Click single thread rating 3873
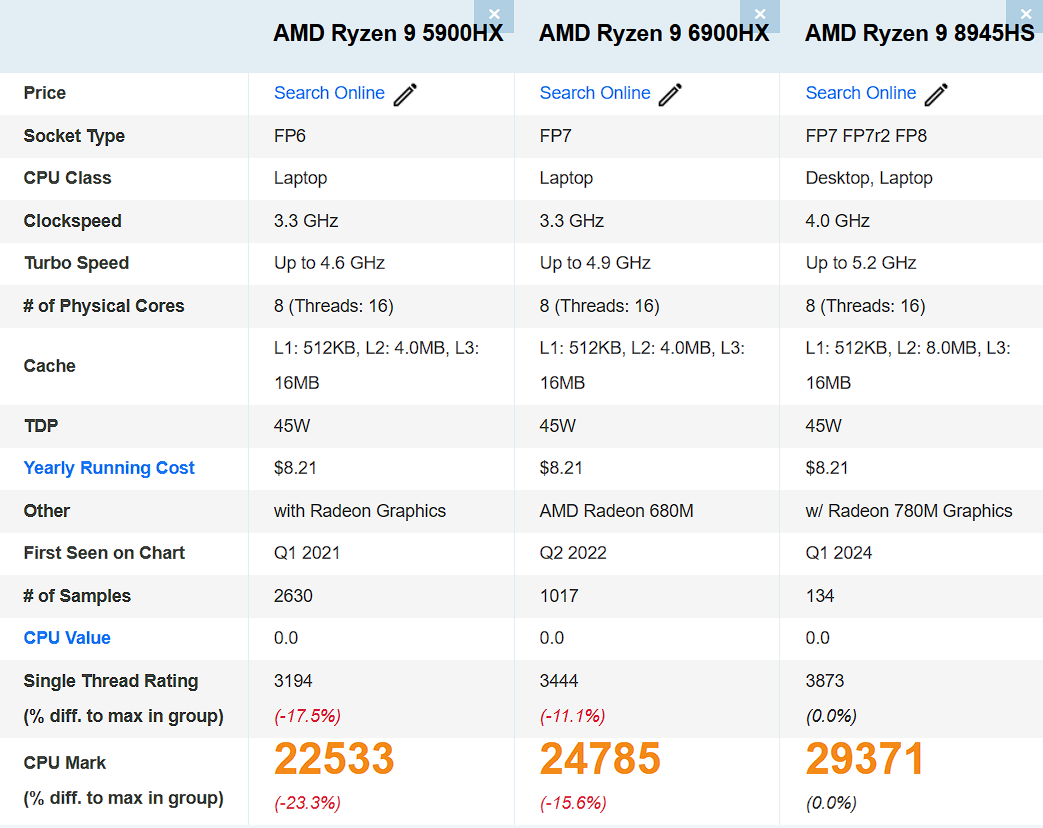The height and width of the screenshot is (828, 1043). tap(825, 681)
